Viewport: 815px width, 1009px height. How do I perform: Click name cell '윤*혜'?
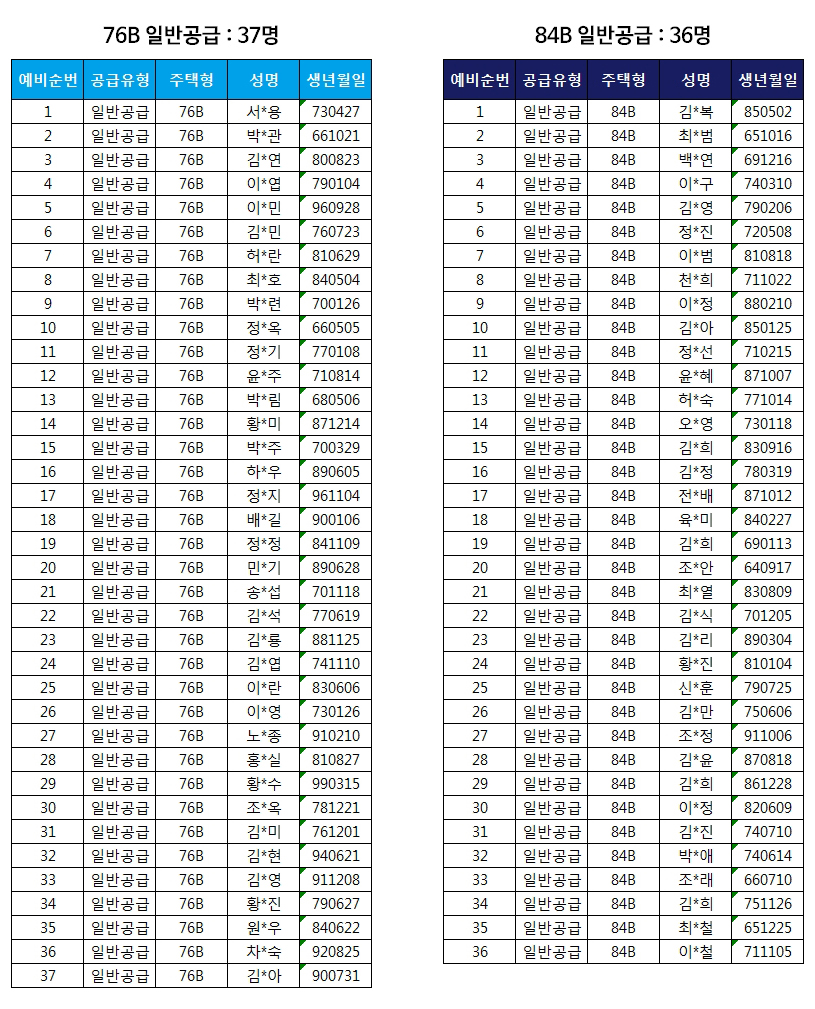point(695,376)
